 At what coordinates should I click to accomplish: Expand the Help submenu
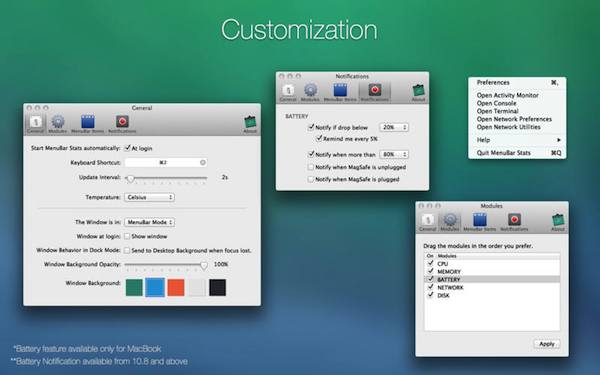click(x=517, y=140)
